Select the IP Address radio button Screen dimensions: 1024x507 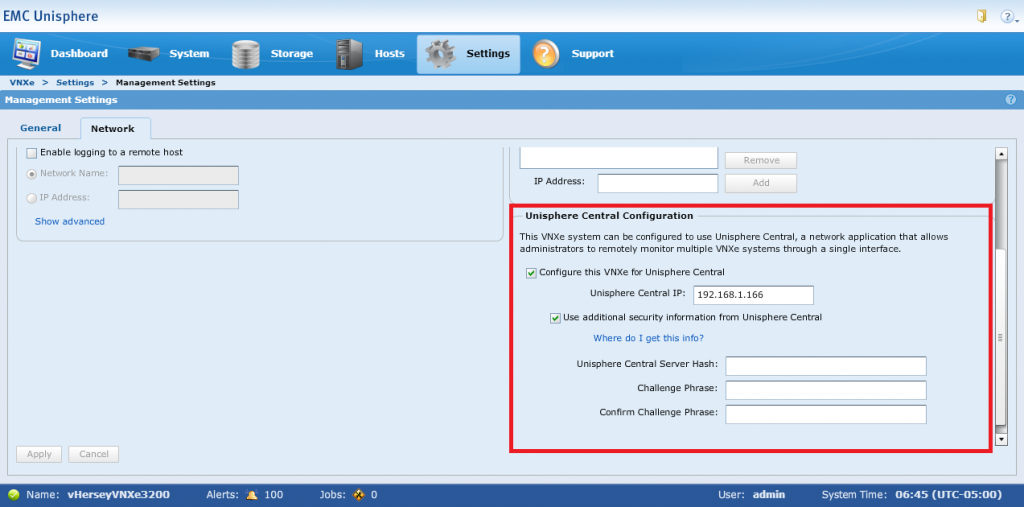click(32, 199)
